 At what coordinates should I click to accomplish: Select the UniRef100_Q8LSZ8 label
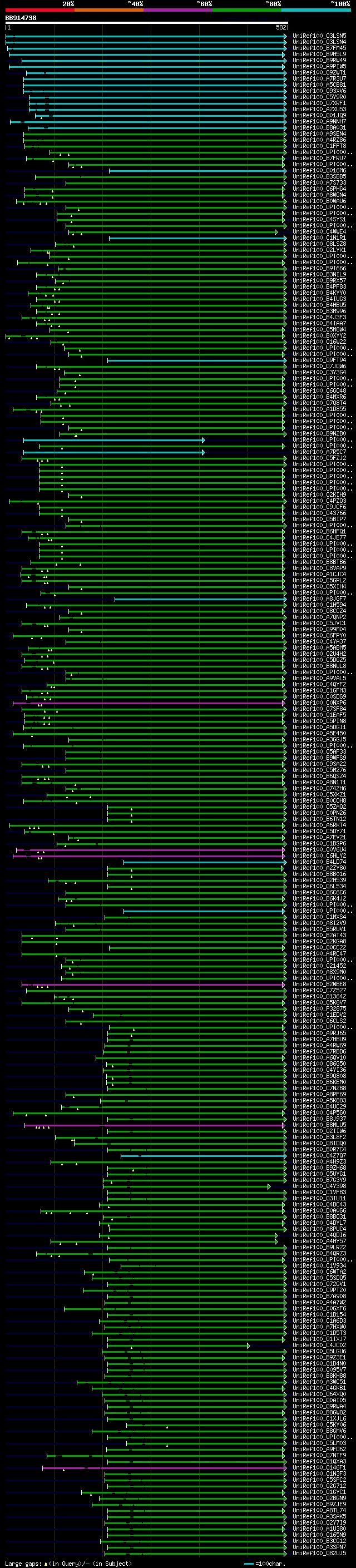(x=319, y=244)
